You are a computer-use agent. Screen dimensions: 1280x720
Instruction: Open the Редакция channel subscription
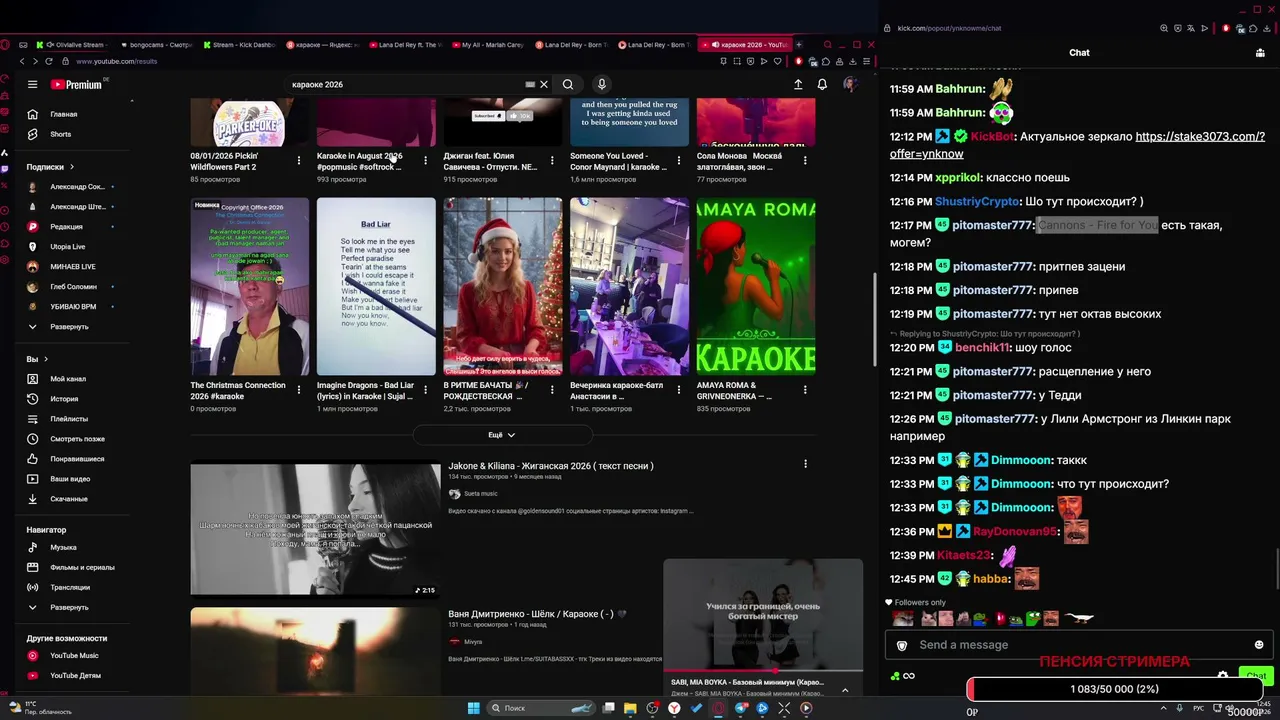click(69, 227)
